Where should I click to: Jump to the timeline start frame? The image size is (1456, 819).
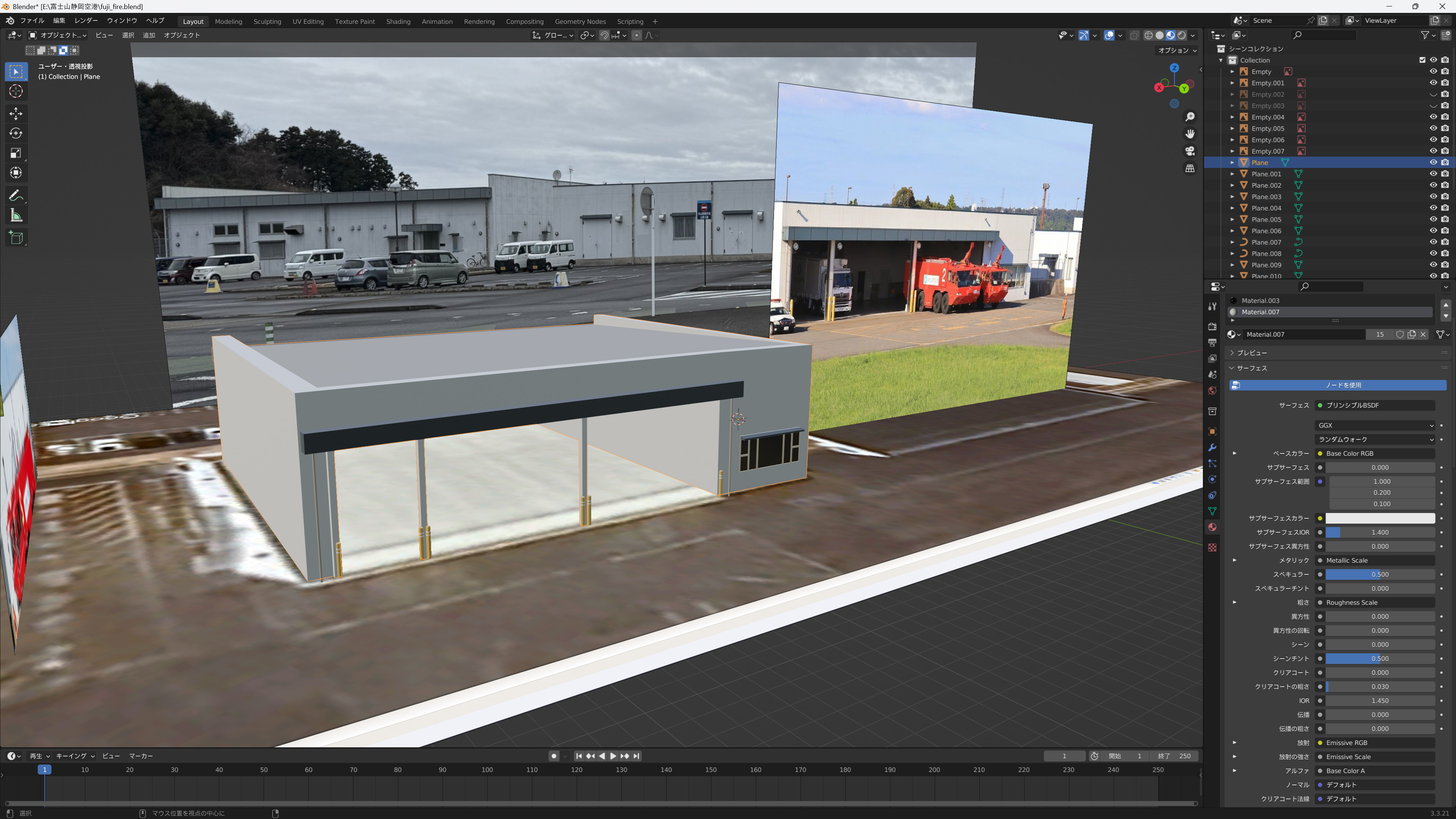[579, 756]
